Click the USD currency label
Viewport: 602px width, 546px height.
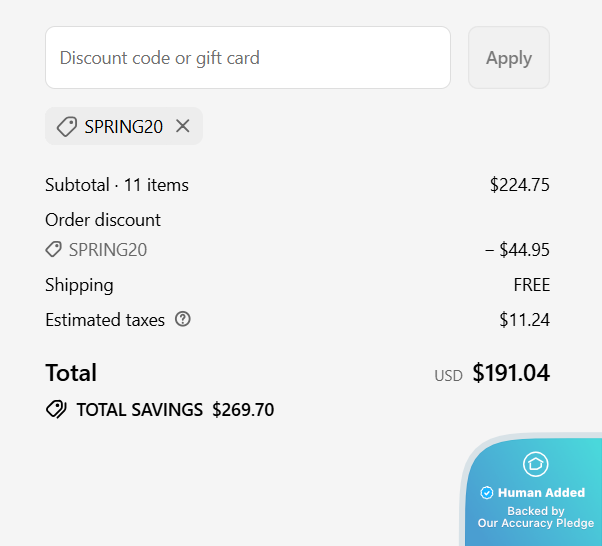(x=448, y=376)
